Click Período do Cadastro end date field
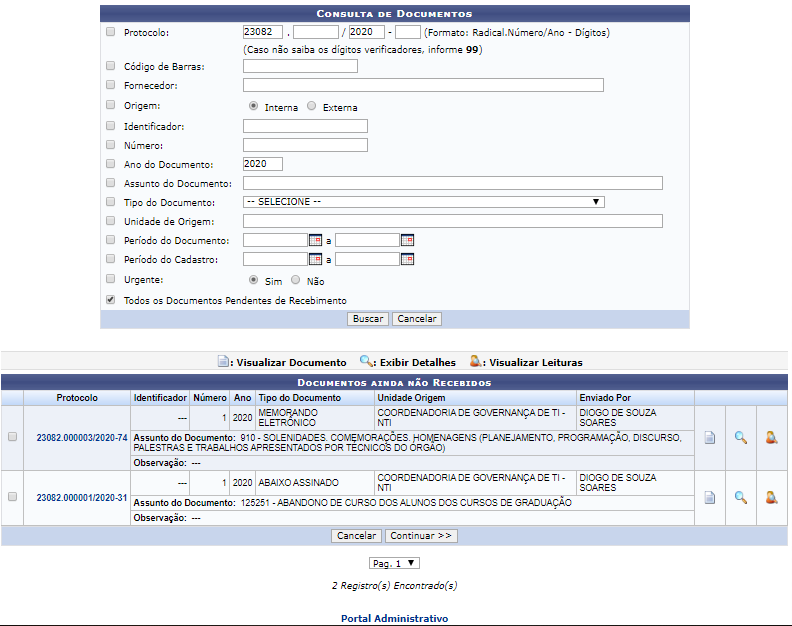792x626 pixels. 368,259
